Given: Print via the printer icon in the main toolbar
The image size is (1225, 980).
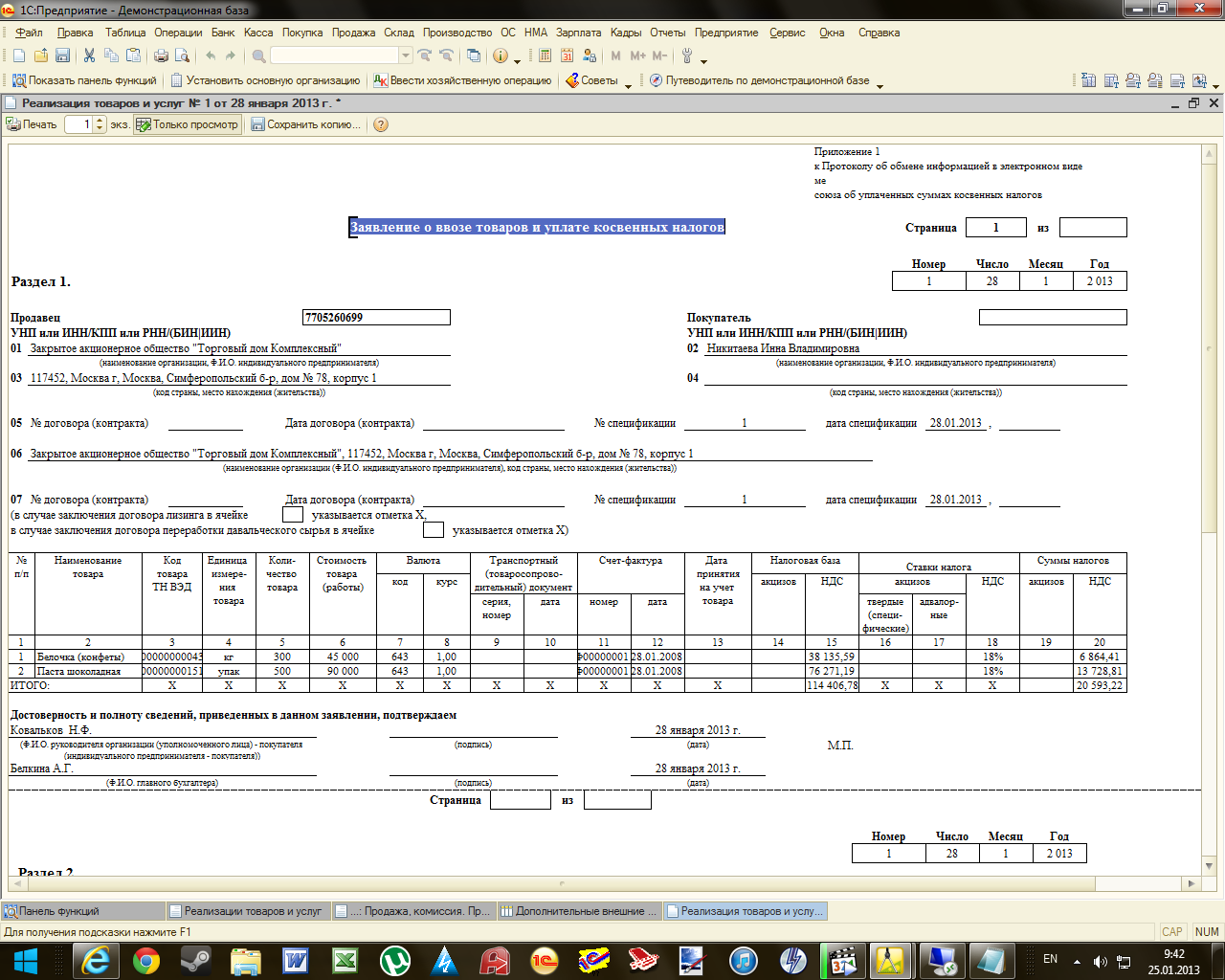Looking at the screenshot, I should (161, 56).
